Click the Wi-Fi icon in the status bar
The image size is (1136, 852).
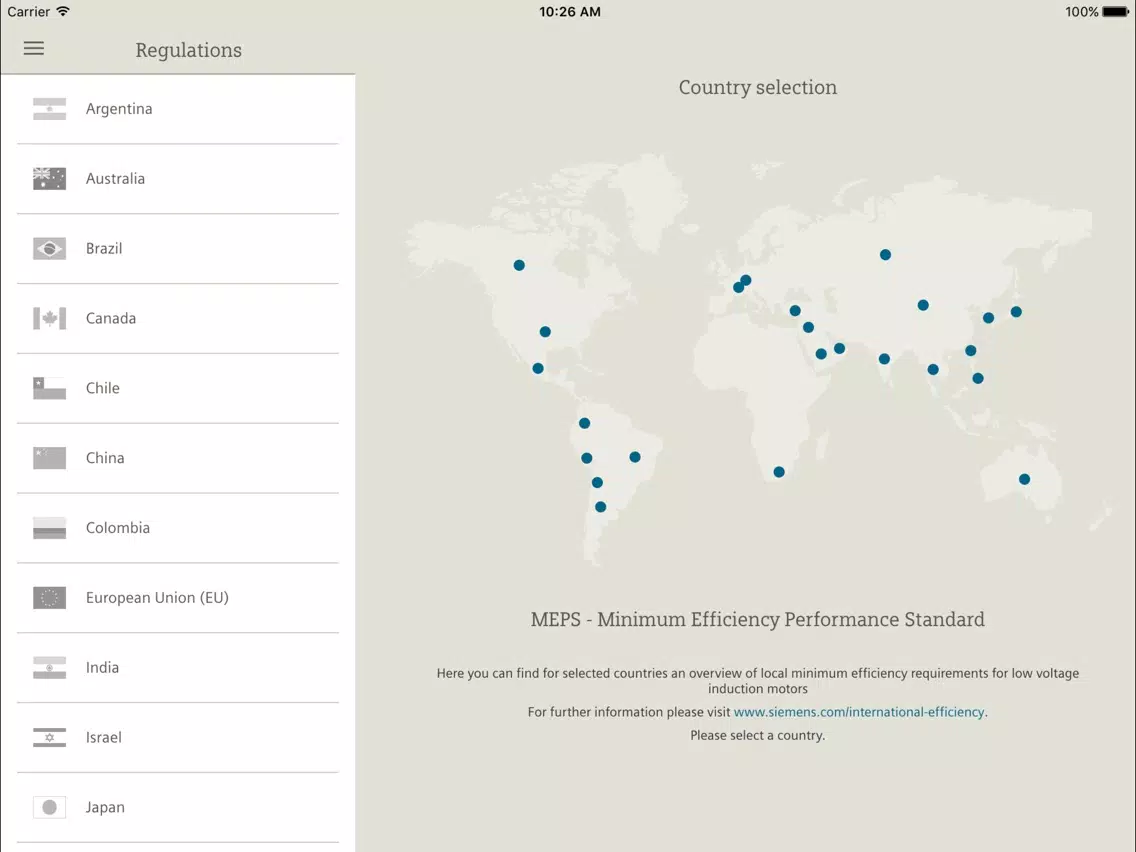(x=63, y=12)
